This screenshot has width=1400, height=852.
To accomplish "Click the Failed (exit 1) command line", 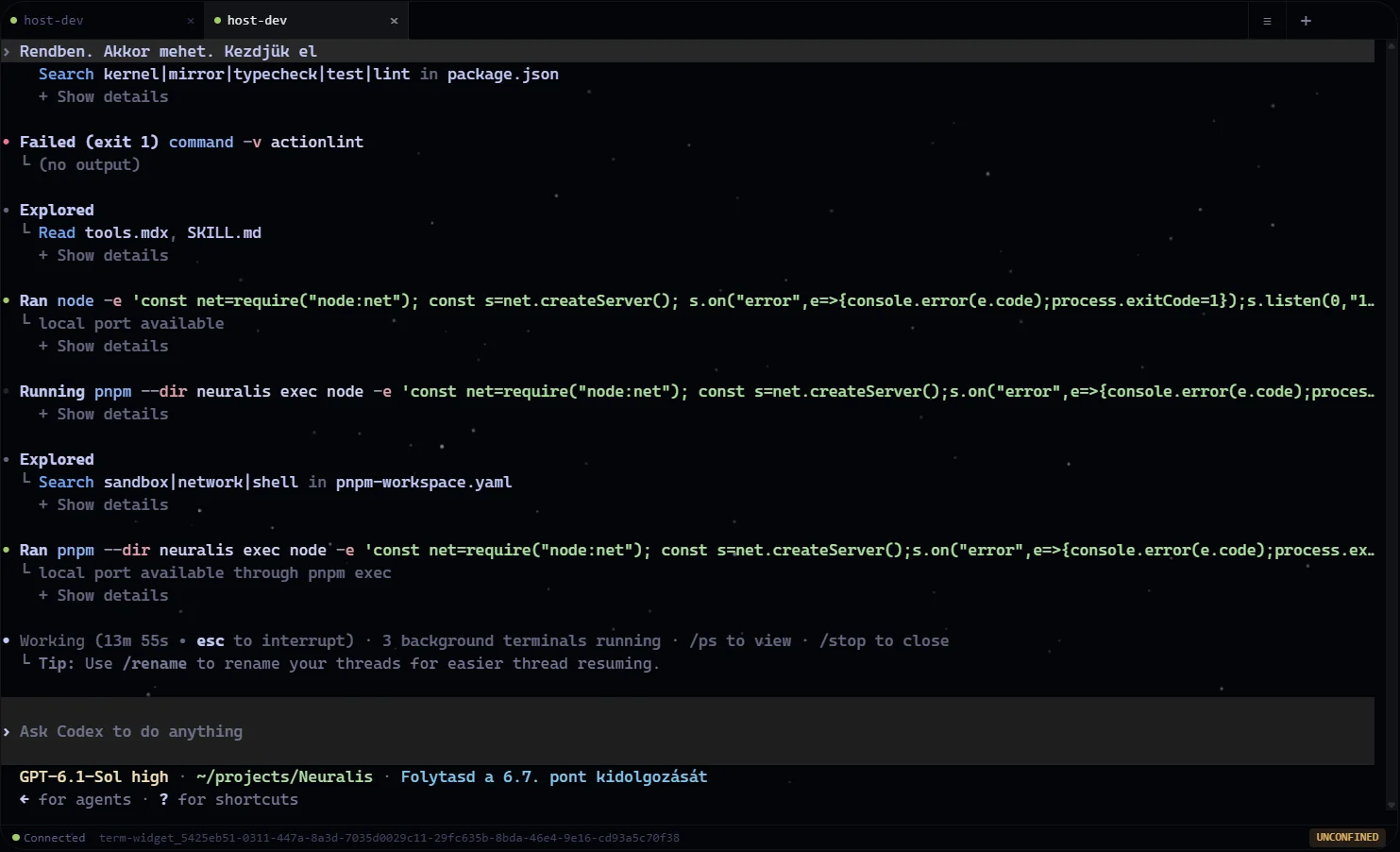I will tap(191, 142).
